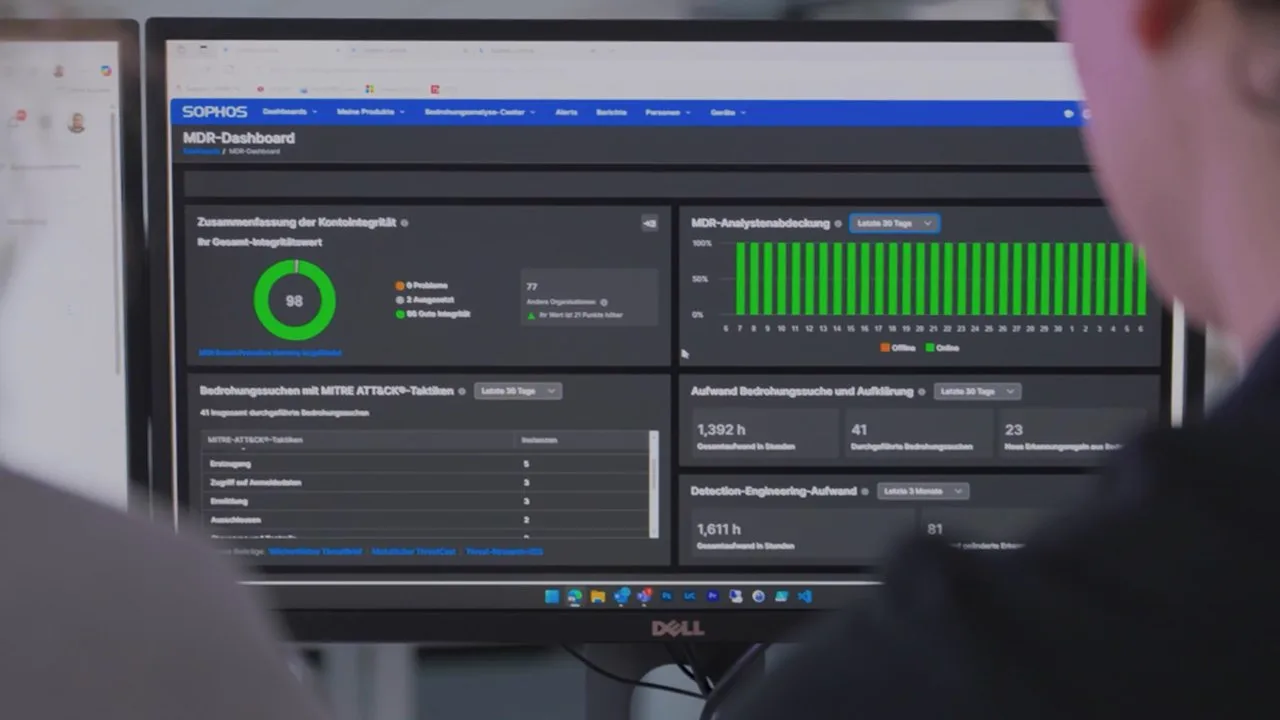Click the 23 new detection rules card
Image resolution: width=1280 pixels, height=720 pixels.
pyautogui.click(x=1072, y=435)
